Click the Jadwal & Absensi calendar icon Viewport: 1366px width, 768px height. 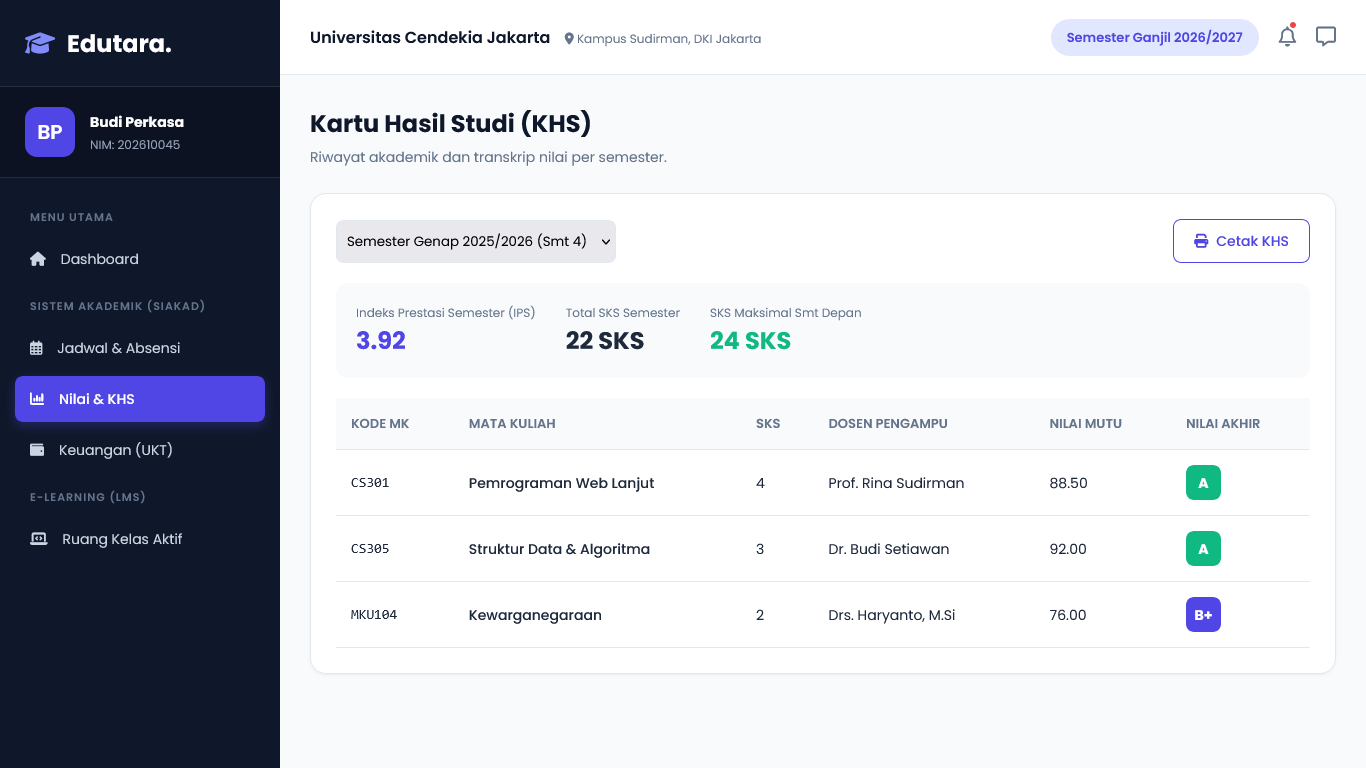[x=37, y=348]
